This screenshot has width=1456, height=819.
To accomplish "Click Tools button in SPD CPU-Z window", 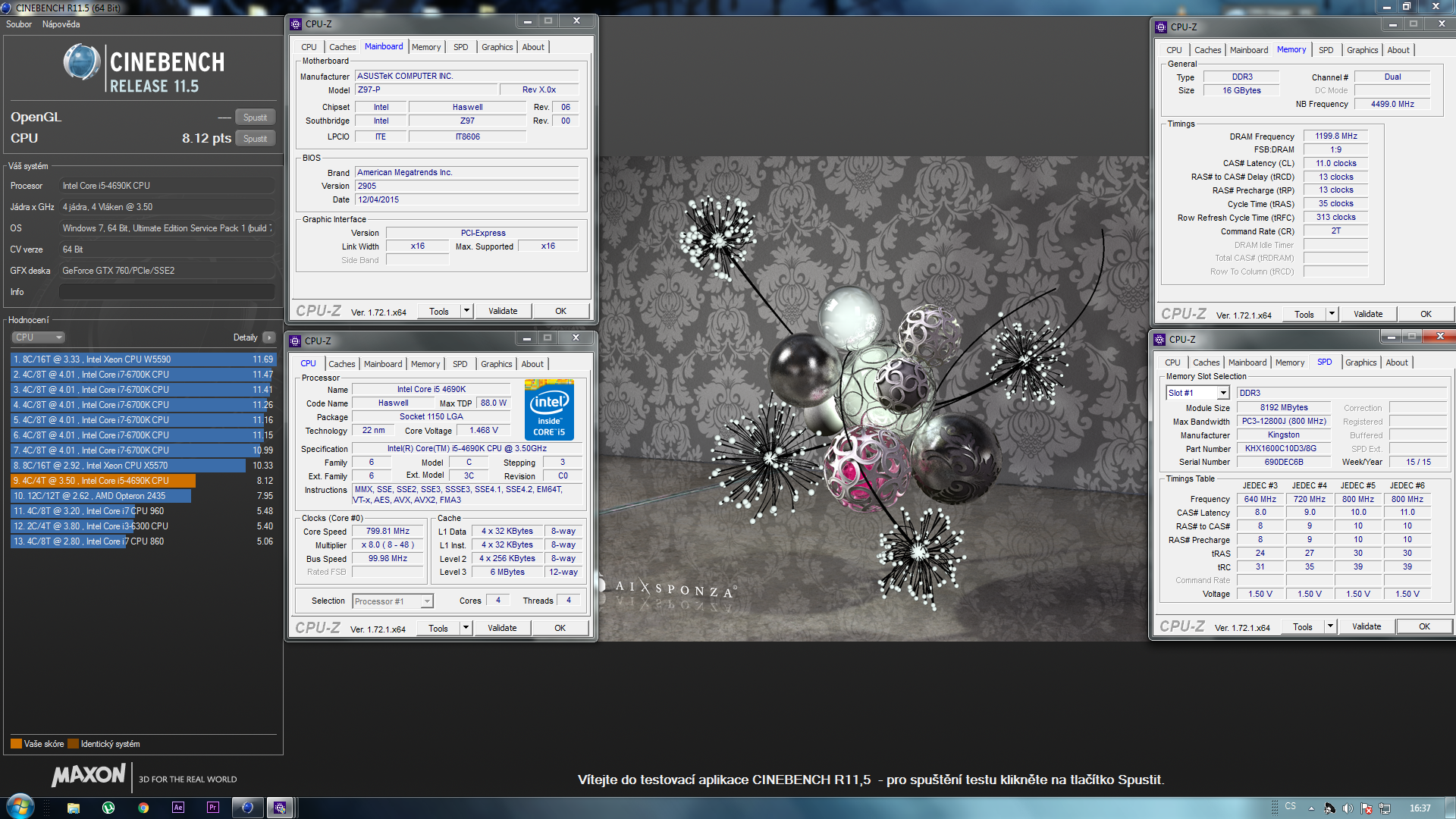I will [1303, 626].
